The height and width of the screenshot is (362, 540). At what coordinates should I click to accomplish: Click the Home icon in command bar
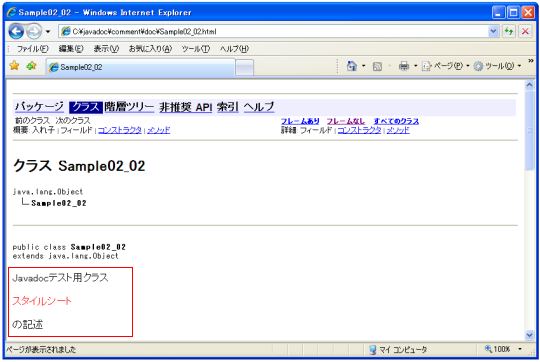[x=352, y=66]
